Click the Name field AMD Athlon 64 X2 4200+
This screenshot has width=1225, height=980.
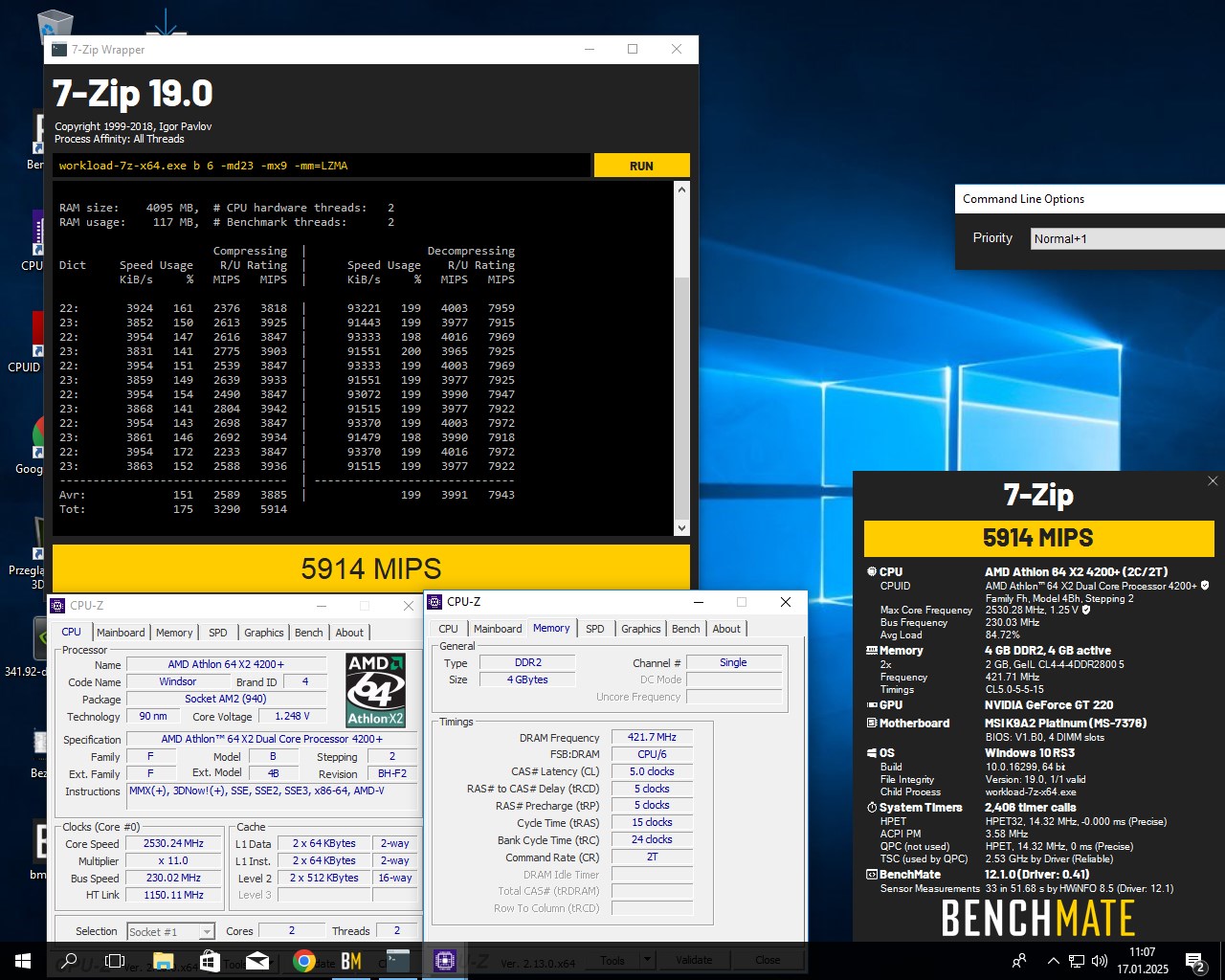(x=226, y=664)
